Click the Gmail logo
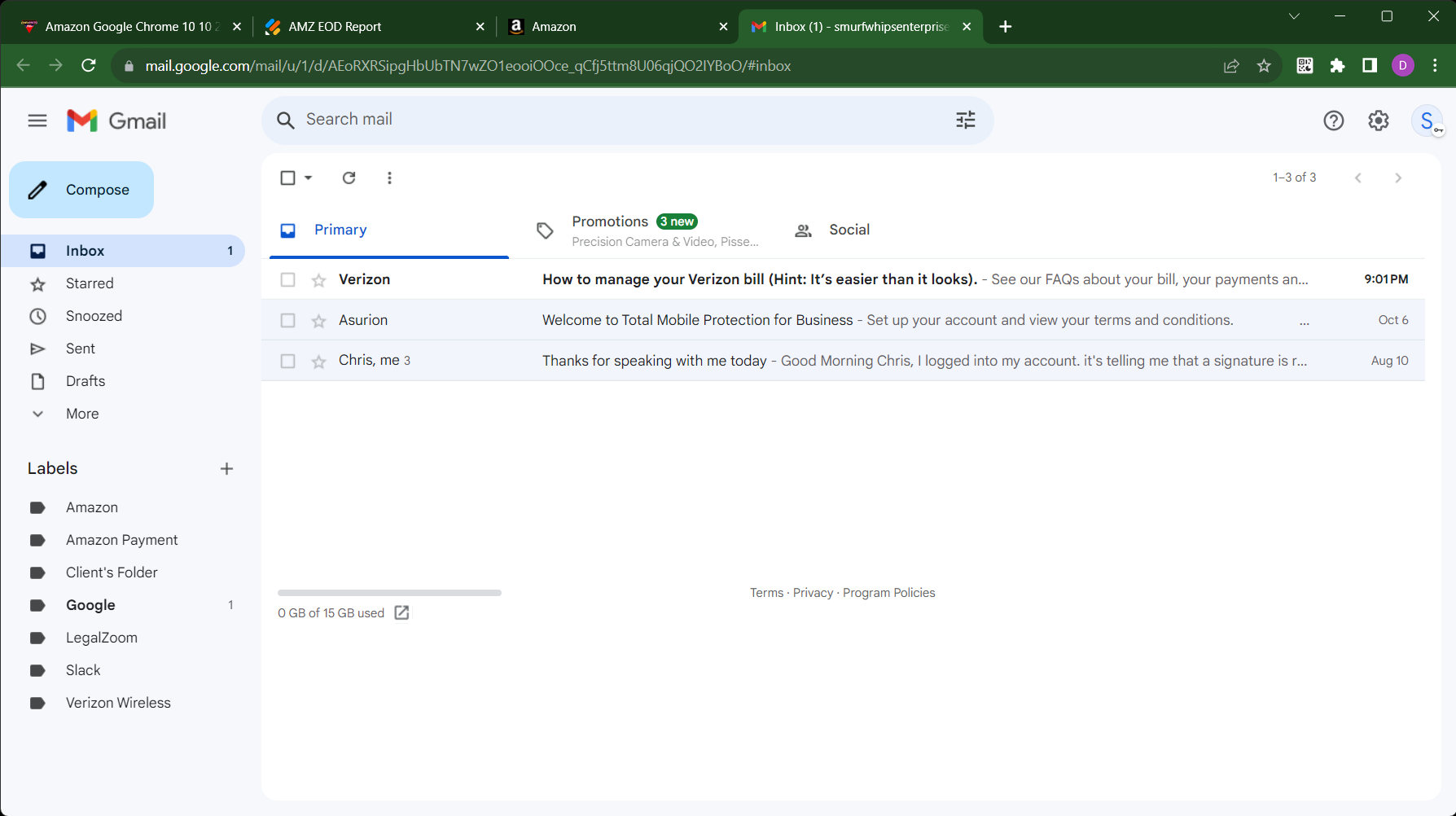 (116, 121)
